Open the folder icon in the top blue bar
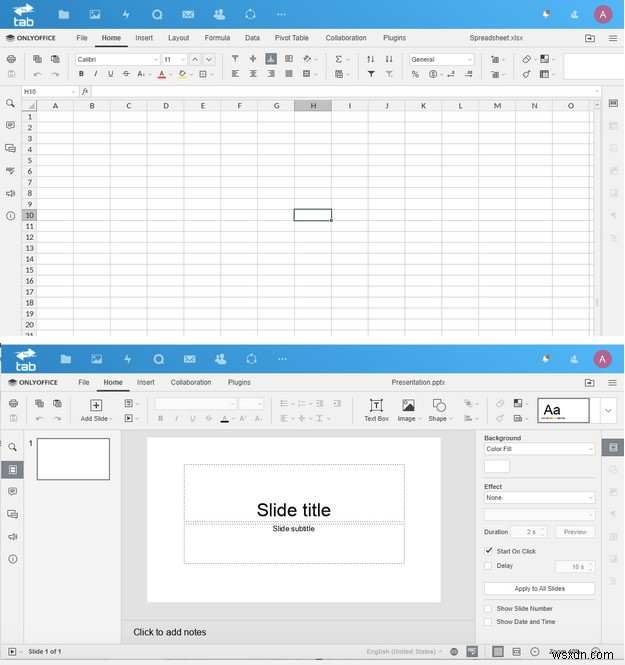Screen dimensions: 625x665 pyautogui.click(x=64, y=14)
